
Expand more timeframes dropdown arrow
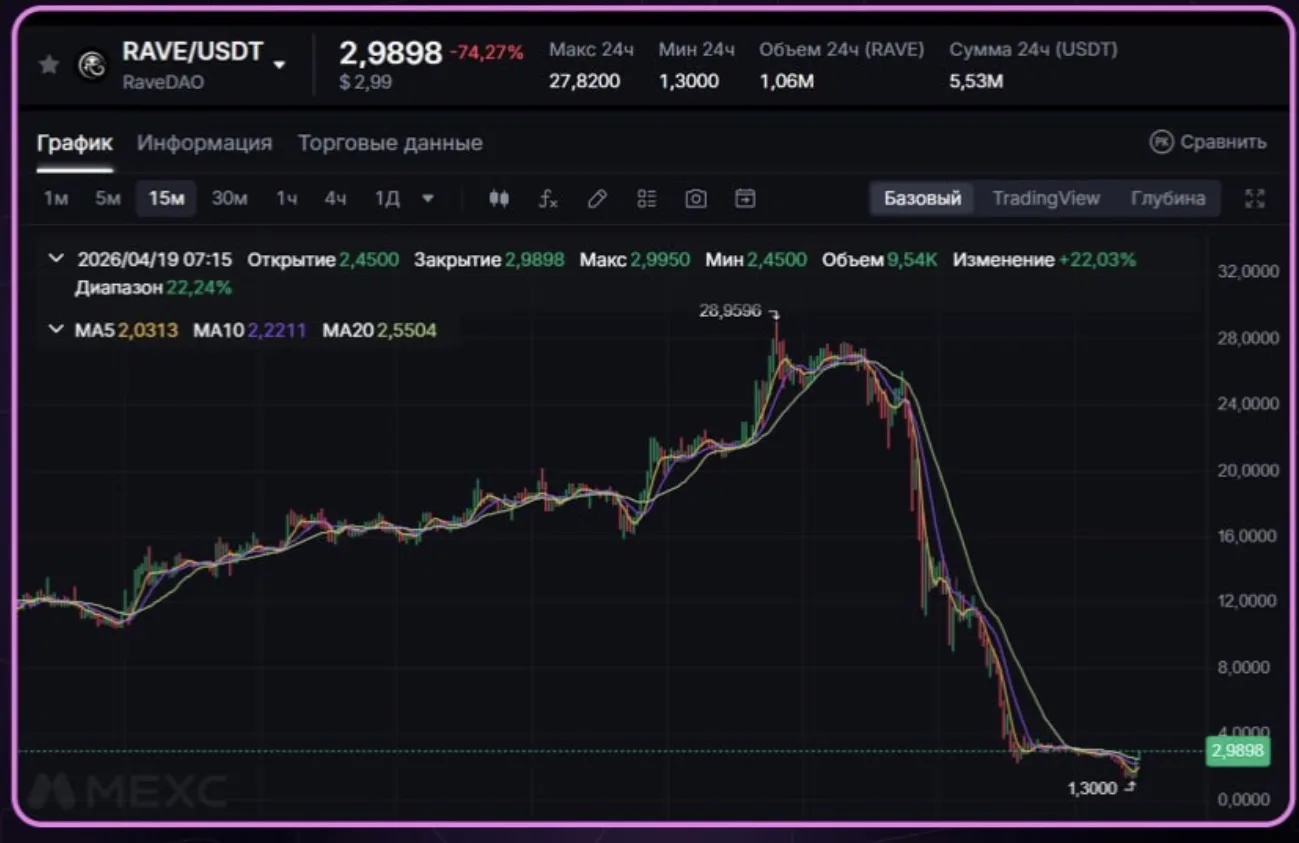(x=428, y=198)
